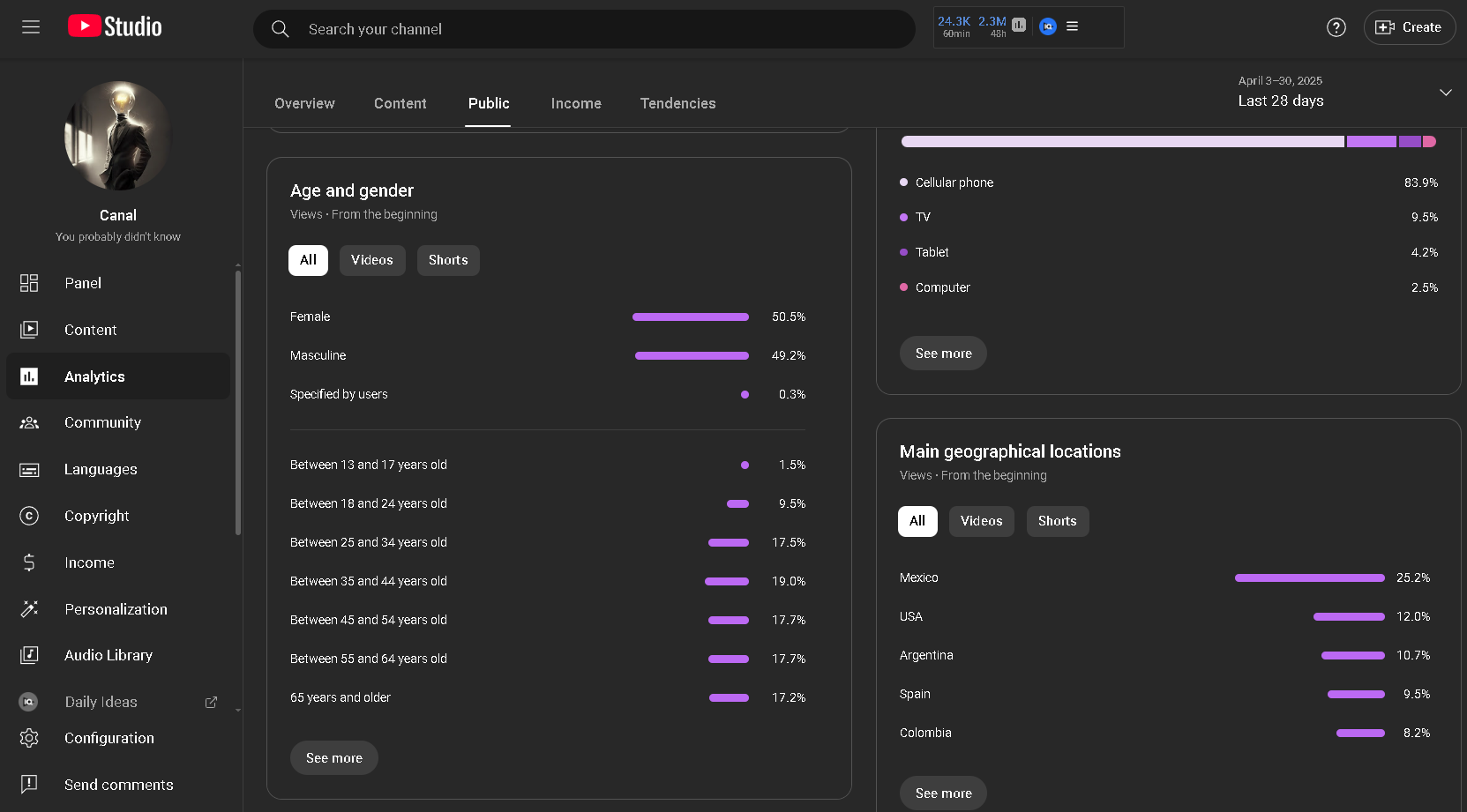
Task: Click the Spain location row
Action: 1164,694
